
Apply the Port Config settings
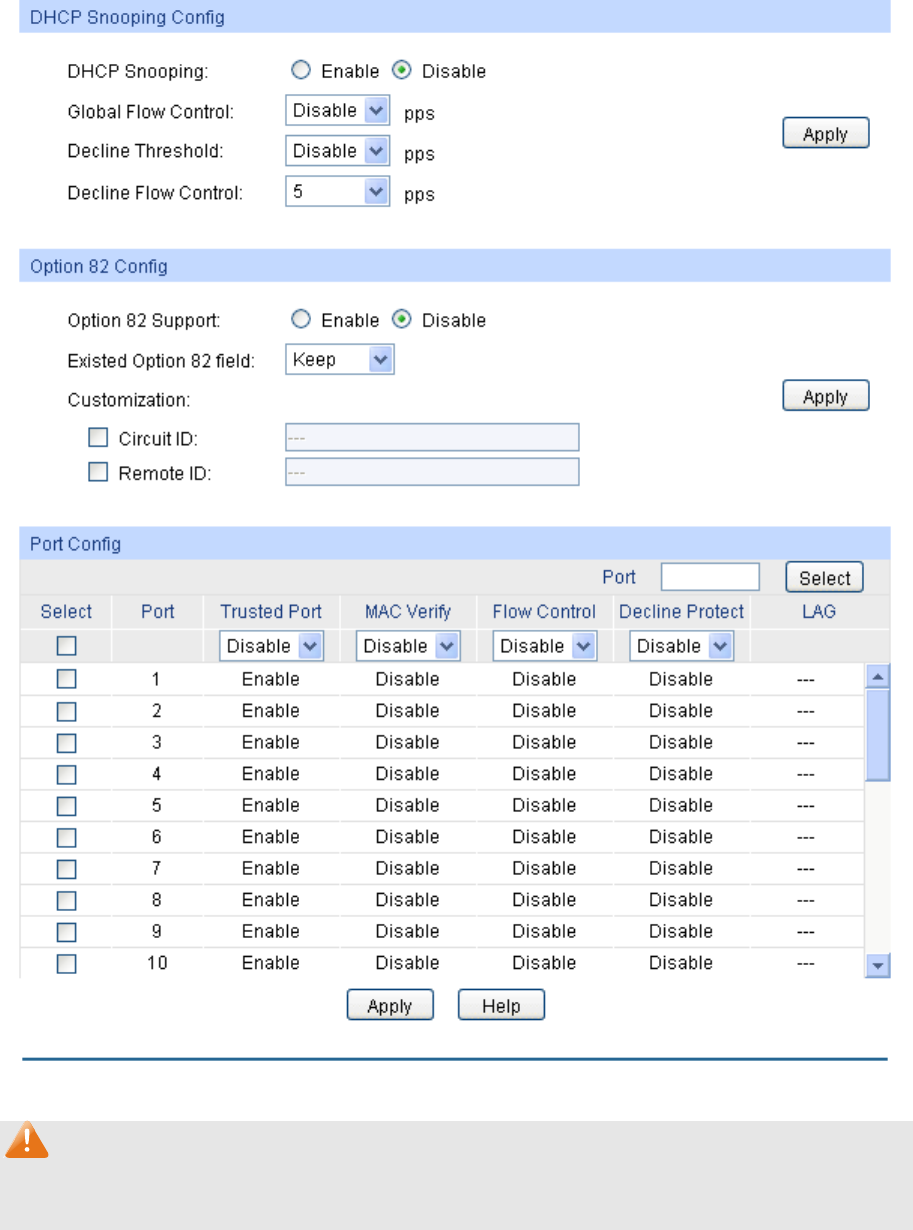[x=390, y=1006]
